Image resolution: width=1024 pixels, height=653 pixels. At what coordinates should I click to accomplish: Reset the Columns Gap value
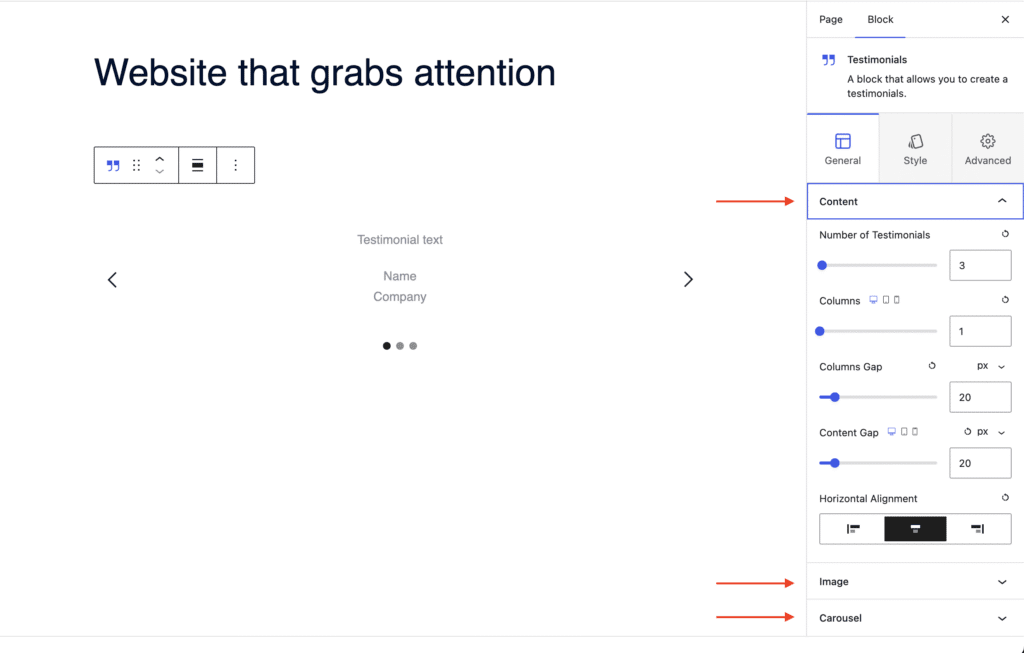point(932,366)
